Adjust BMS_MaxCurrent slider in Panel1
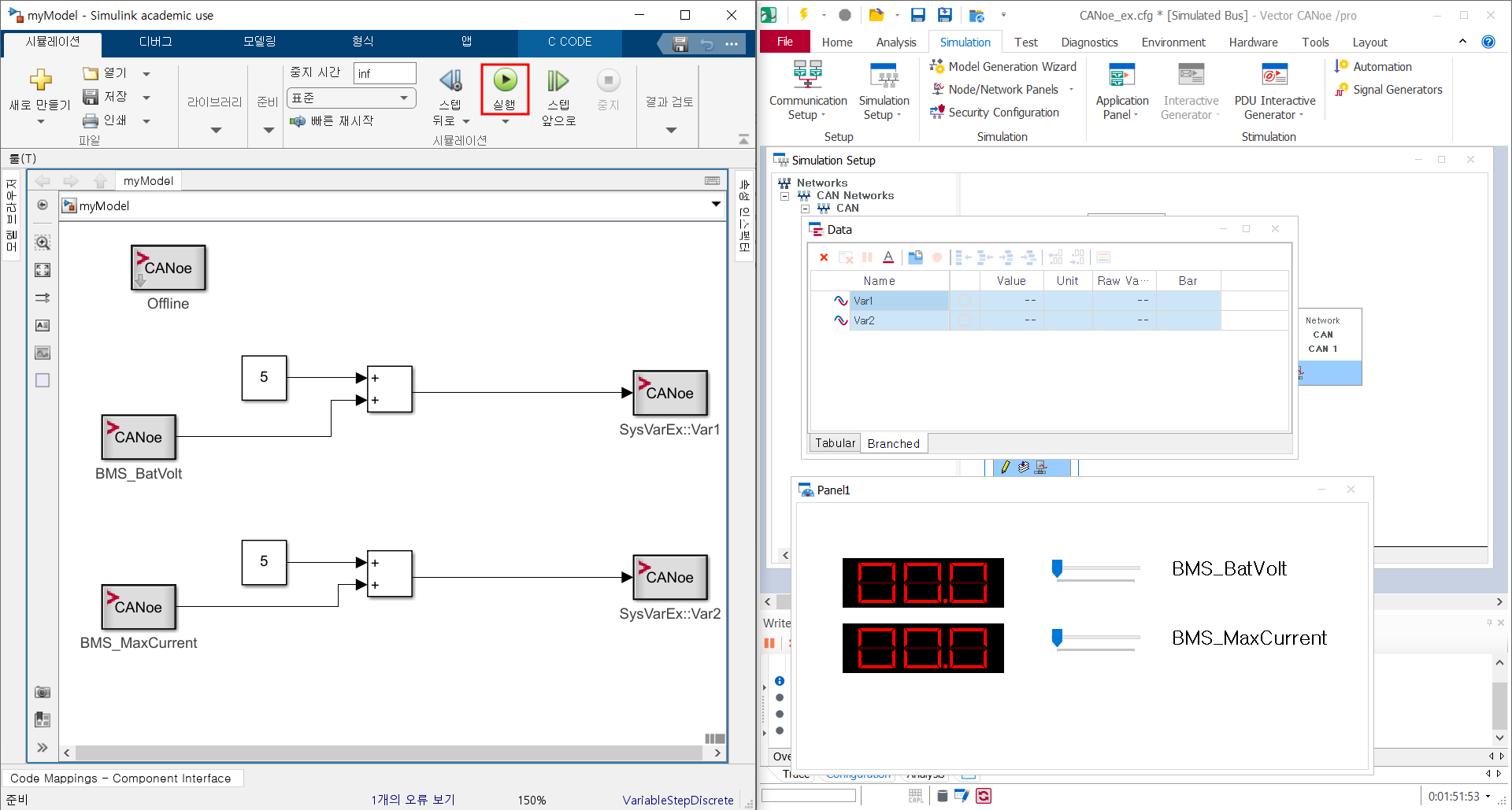 (x=1058, y=638)
